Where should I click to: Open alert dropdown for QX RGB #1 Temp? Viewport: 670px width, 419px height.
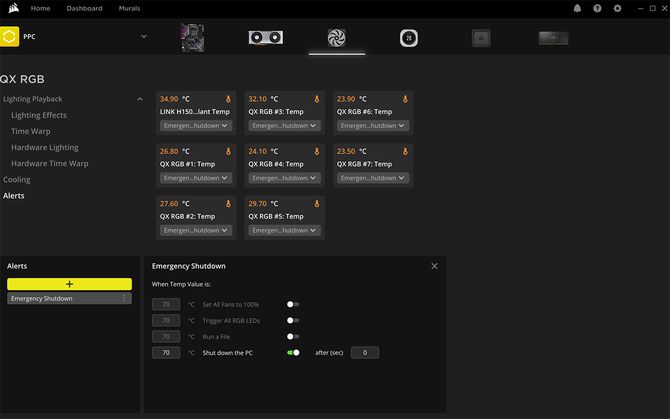196,178
